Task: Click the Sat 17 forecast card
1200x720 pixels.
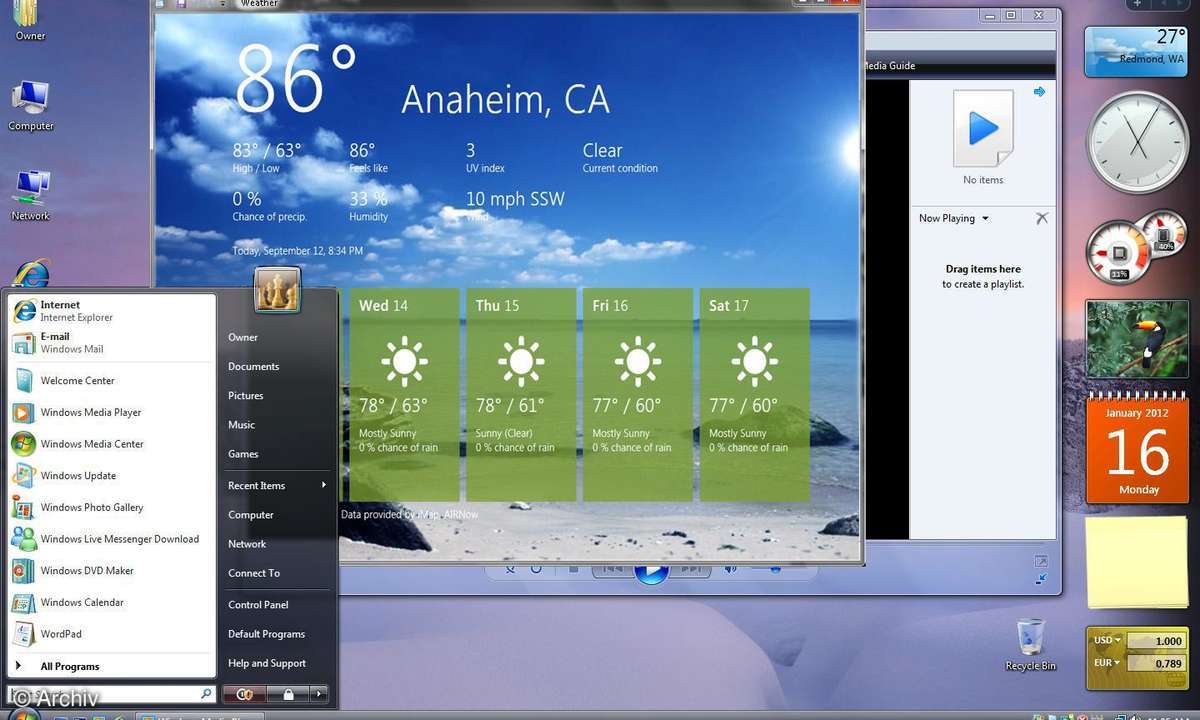Action: pos(755,395)
